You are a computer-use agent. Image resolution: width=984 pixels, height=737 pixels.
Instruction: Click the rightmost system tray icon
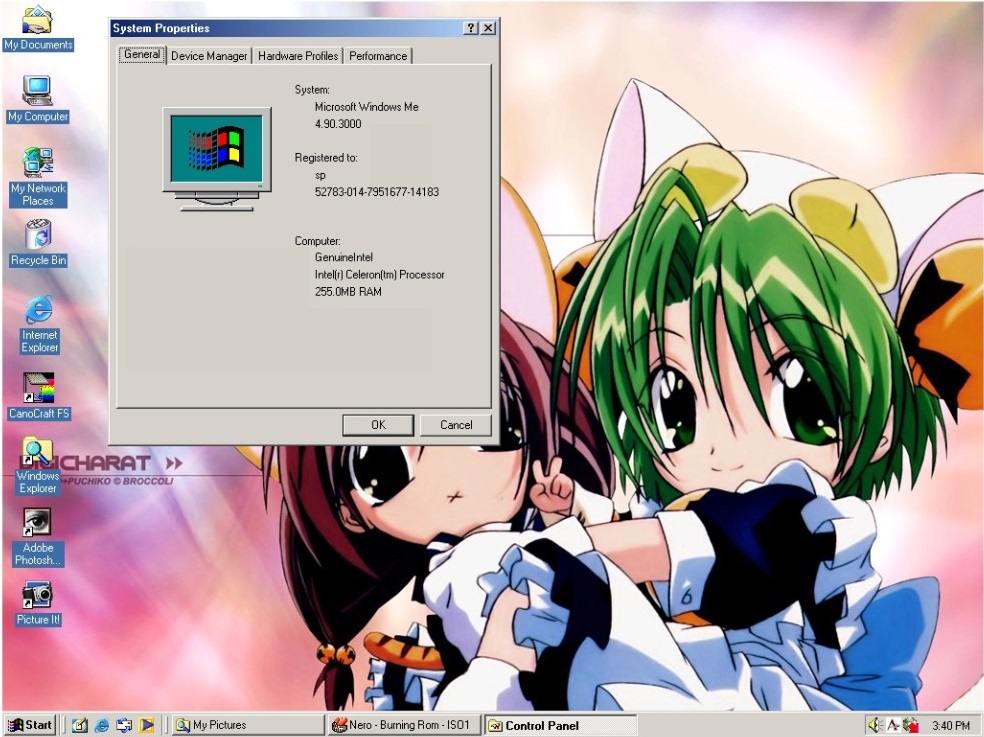(910, 725)
